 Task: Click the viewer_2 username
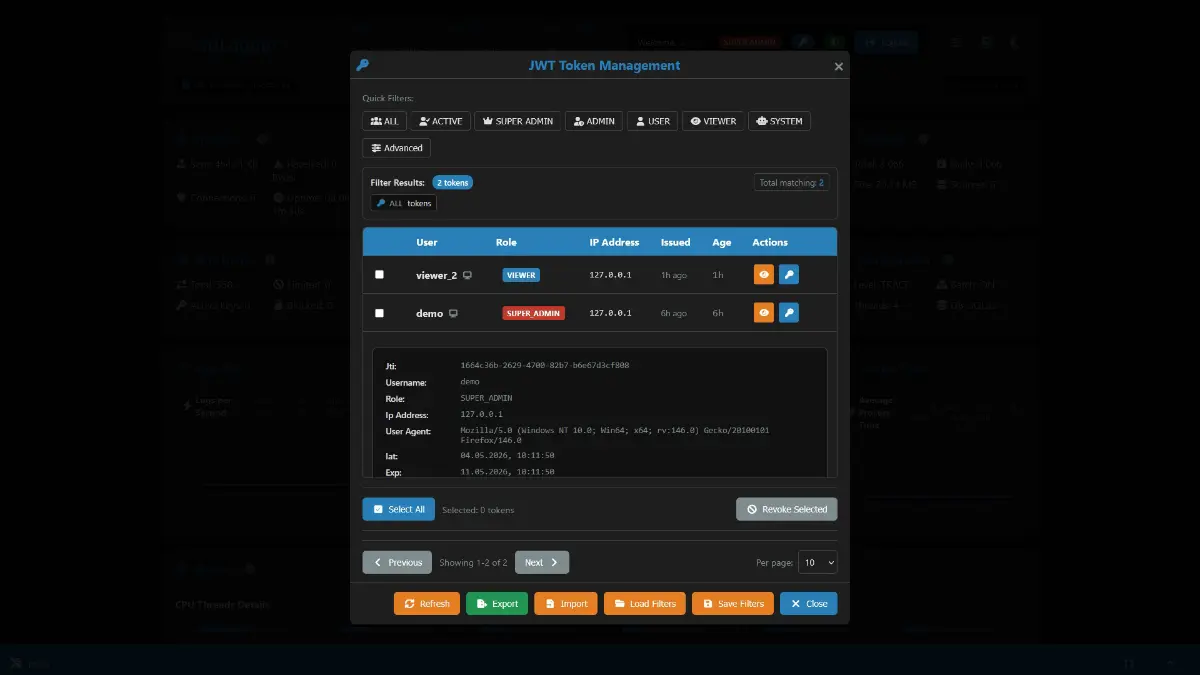click(x=436, y=275)
